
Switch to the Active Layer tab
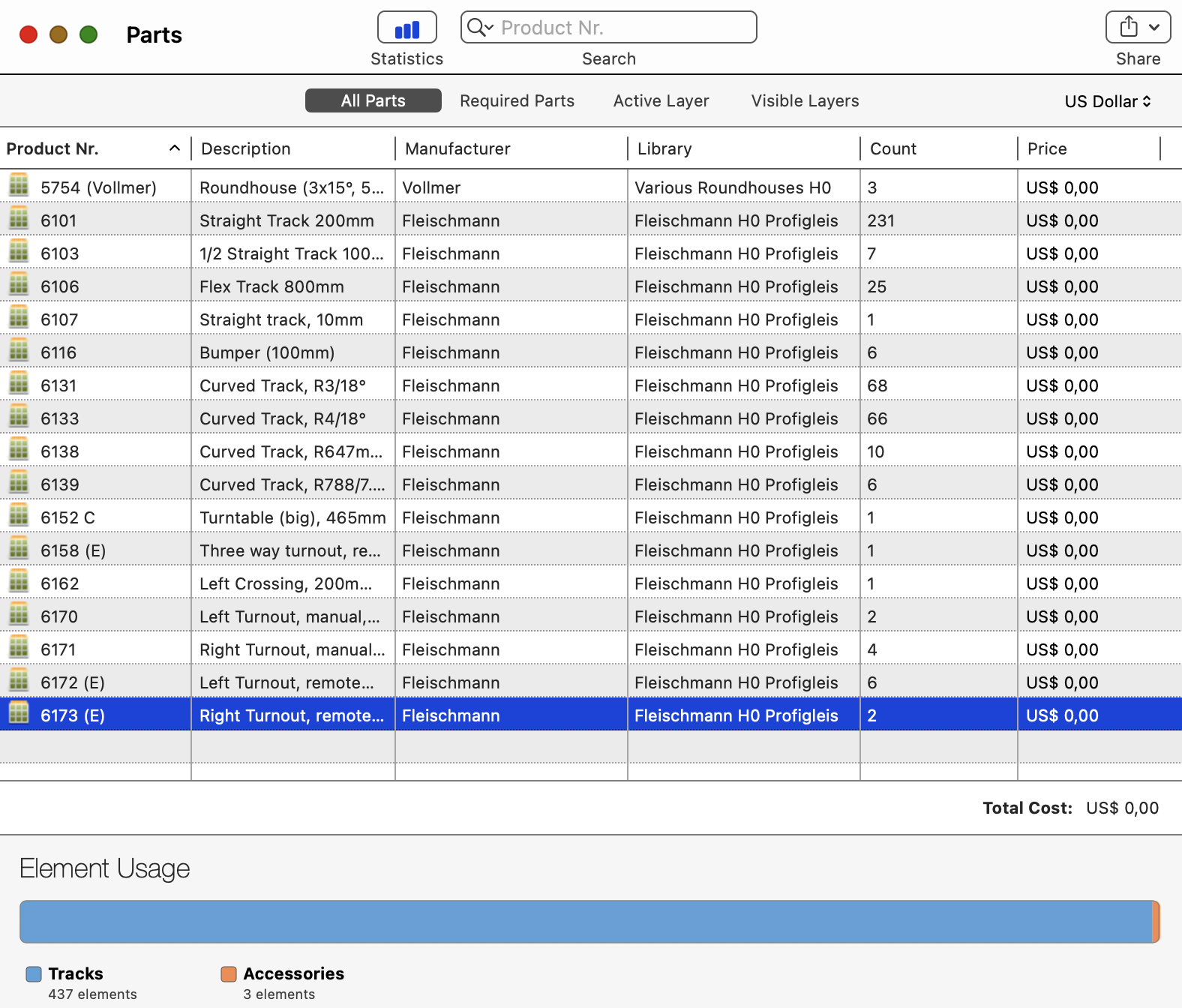point(661,100)
